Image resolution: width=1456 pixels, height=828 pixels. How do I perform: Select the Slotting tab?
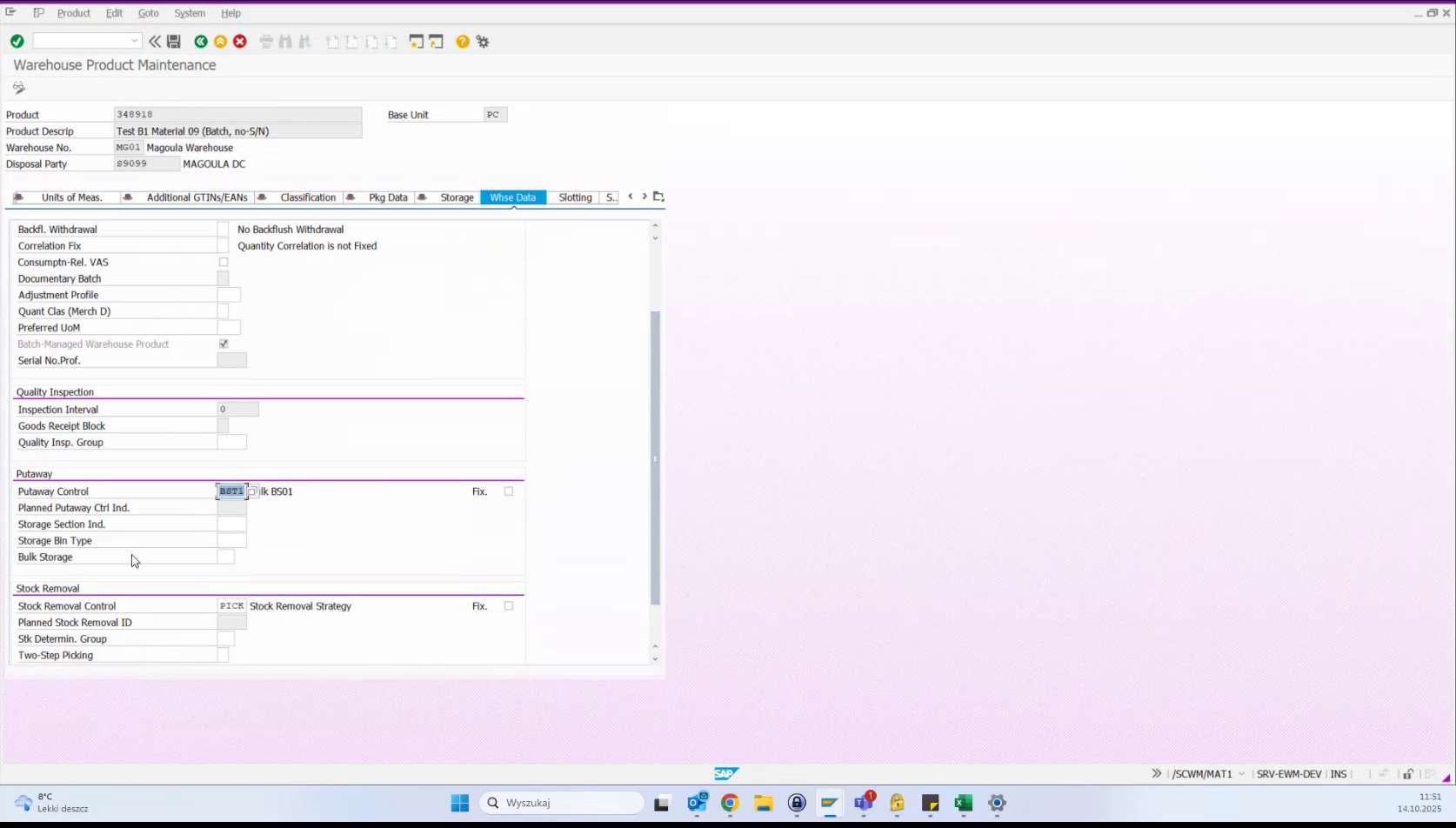[574, 197]
